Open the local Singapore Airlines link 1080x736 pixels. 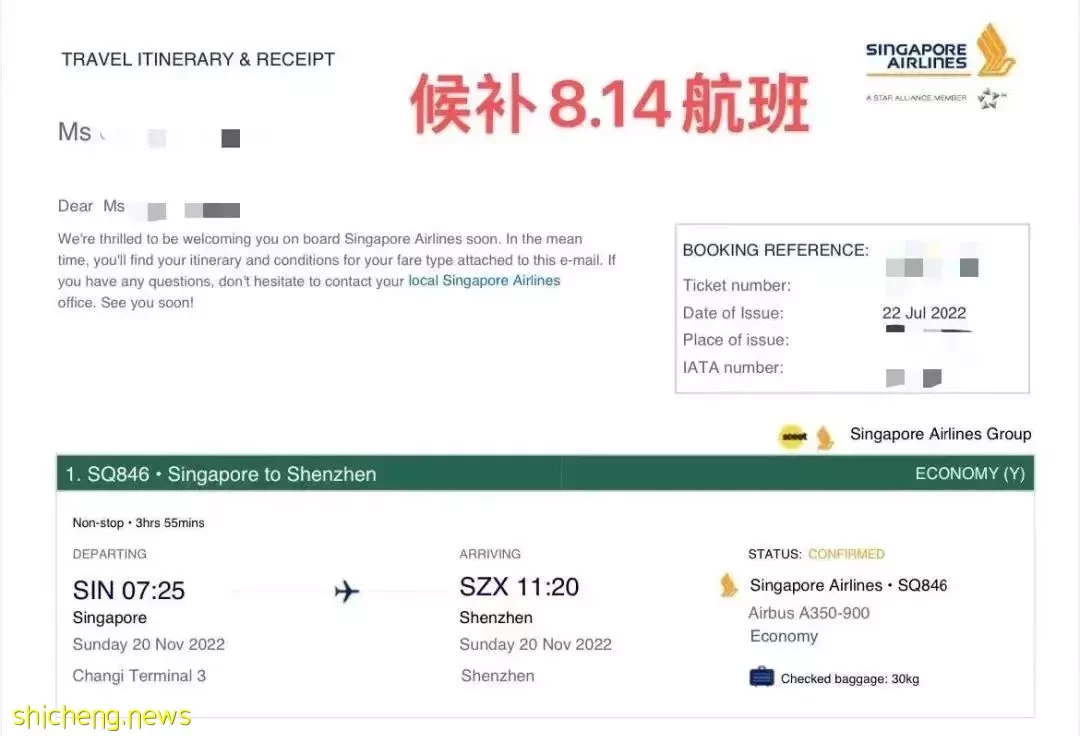click(484, 281)
